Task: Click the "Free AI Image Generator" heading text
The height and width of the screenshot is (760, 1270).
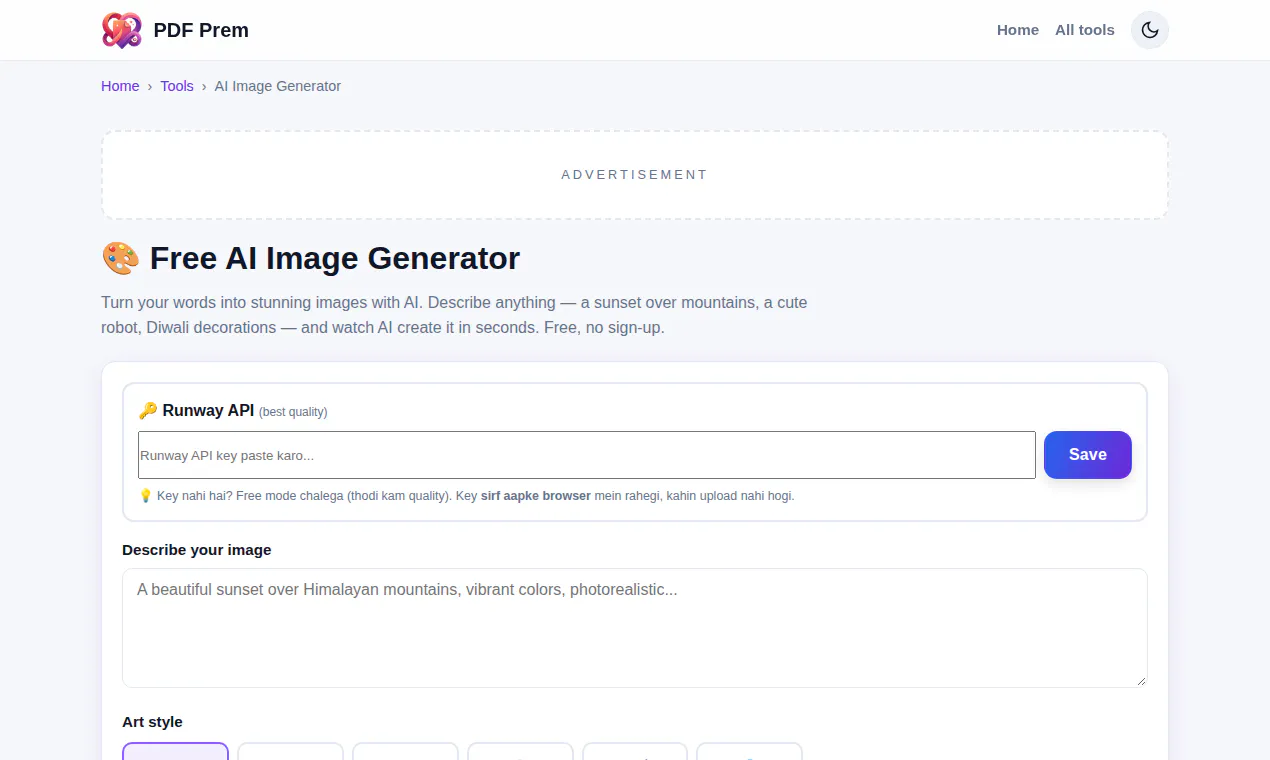Action: pos(335,258)
